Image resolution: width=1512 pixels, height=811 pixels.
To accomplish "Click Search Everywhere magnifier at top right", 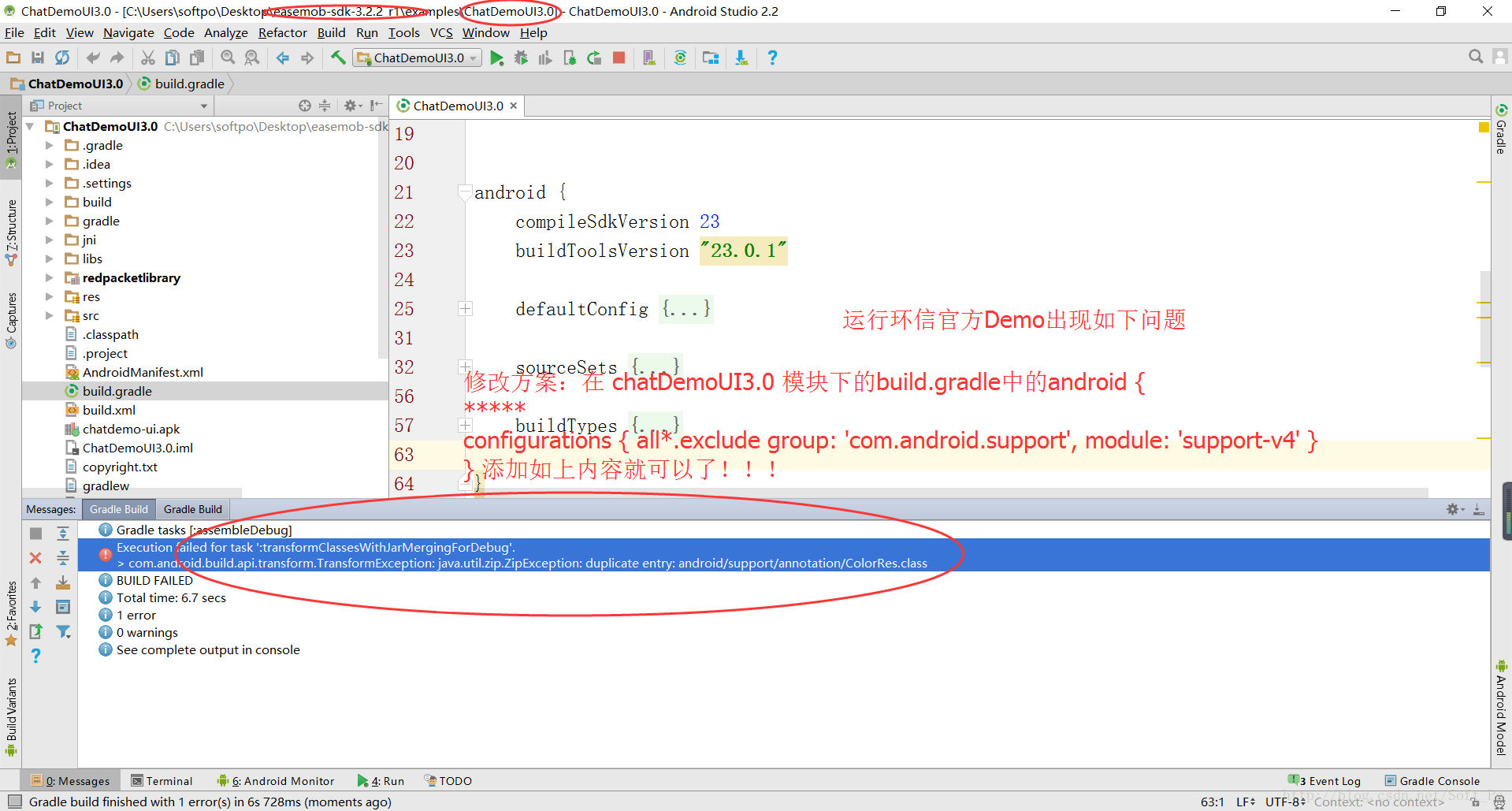I will 1476,57.
